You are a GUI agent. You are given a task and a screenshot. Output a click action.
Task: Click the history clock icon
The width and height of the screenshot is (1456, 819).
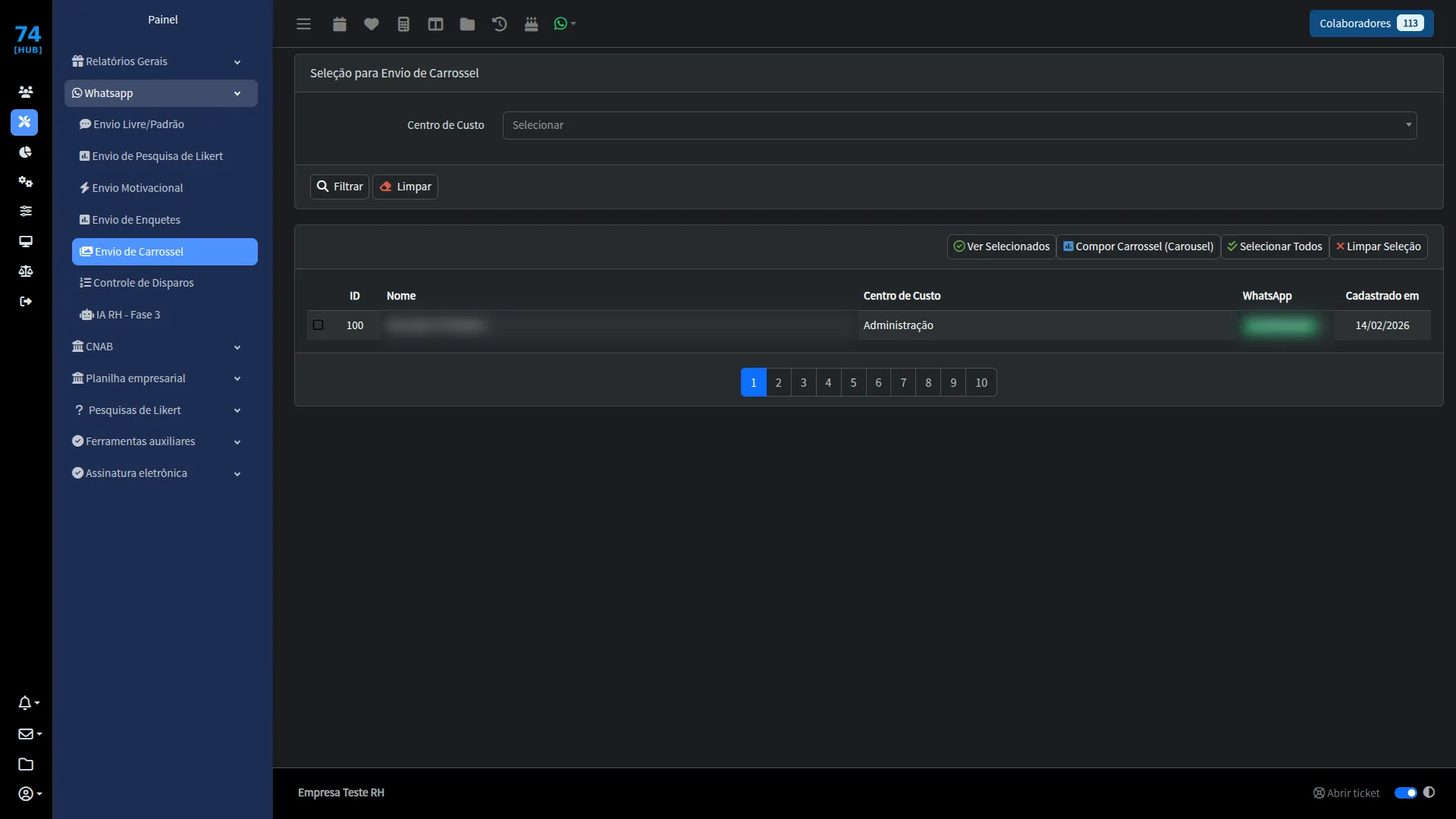(499, 24)
